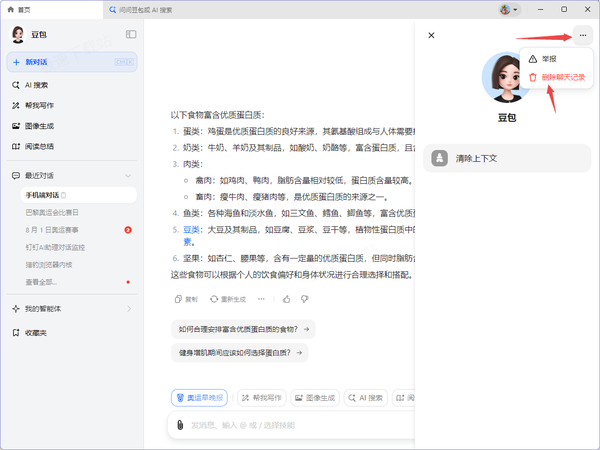Copy the reply with 复制 icon

click(186, 299)
